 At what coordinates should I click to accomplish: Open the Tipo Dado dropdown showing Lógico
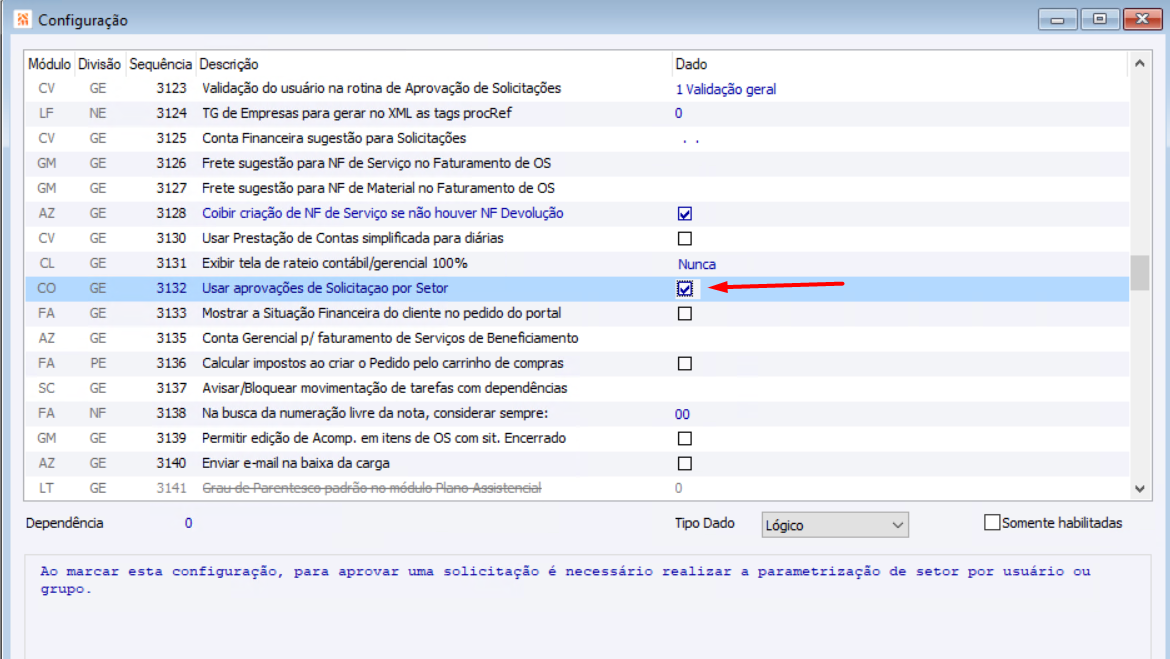[835, 525]
